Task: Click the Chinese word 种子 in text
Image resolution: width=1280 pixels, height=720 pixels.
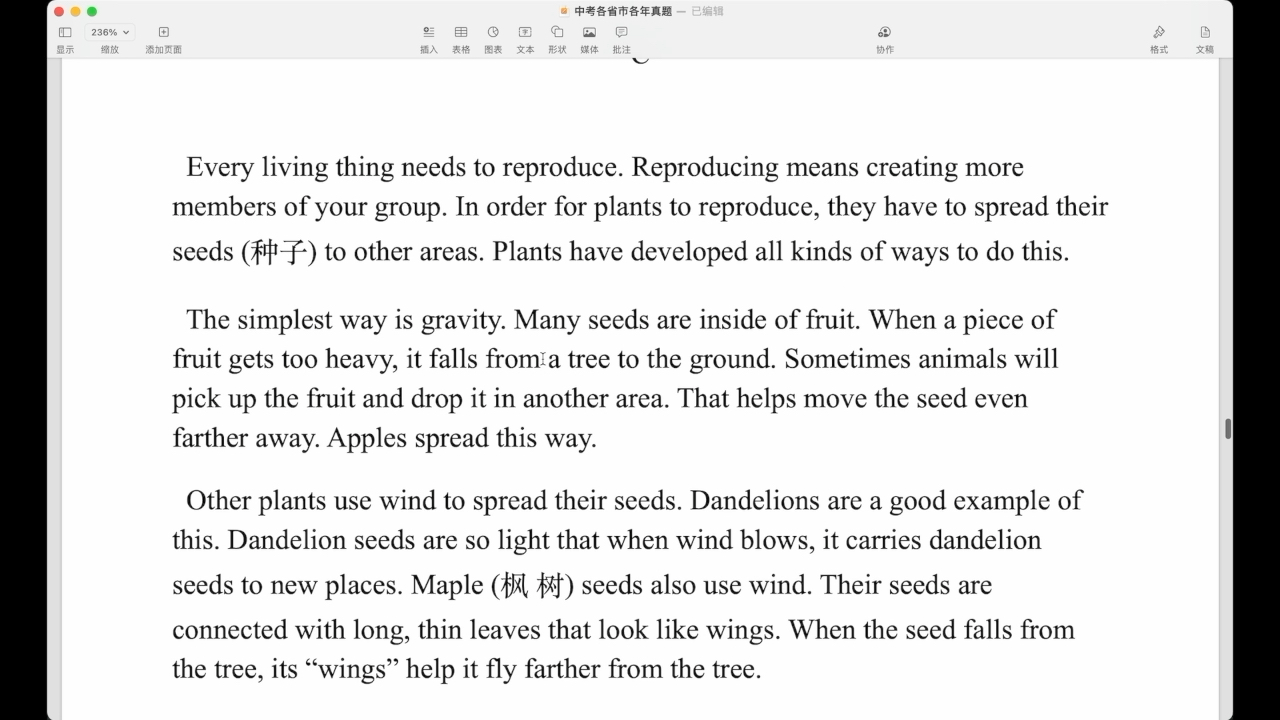Action: [279, 251]
